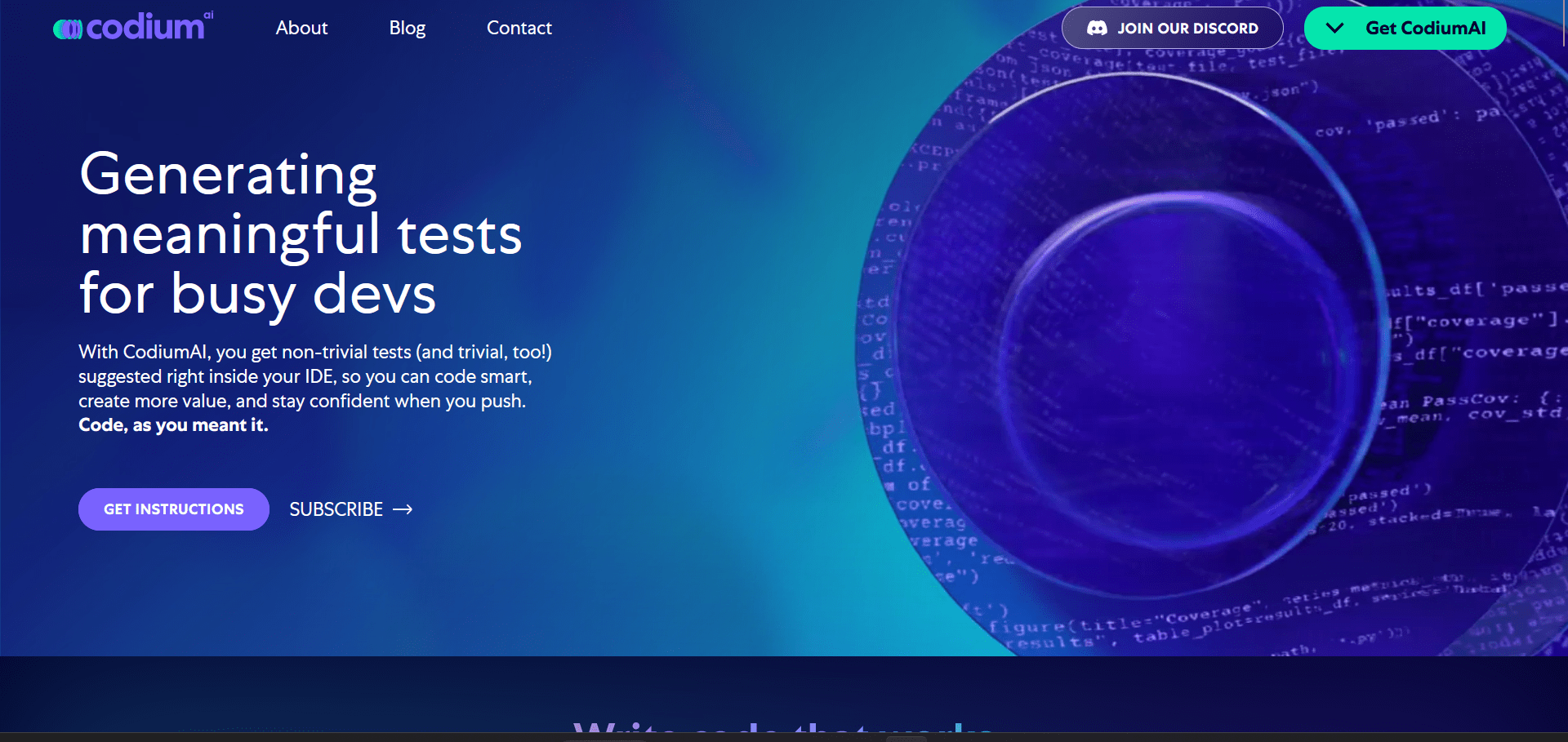
Task: Click the 'Code, as you meant it.' text
Action: pyautogui.click(x=173, y=425)
